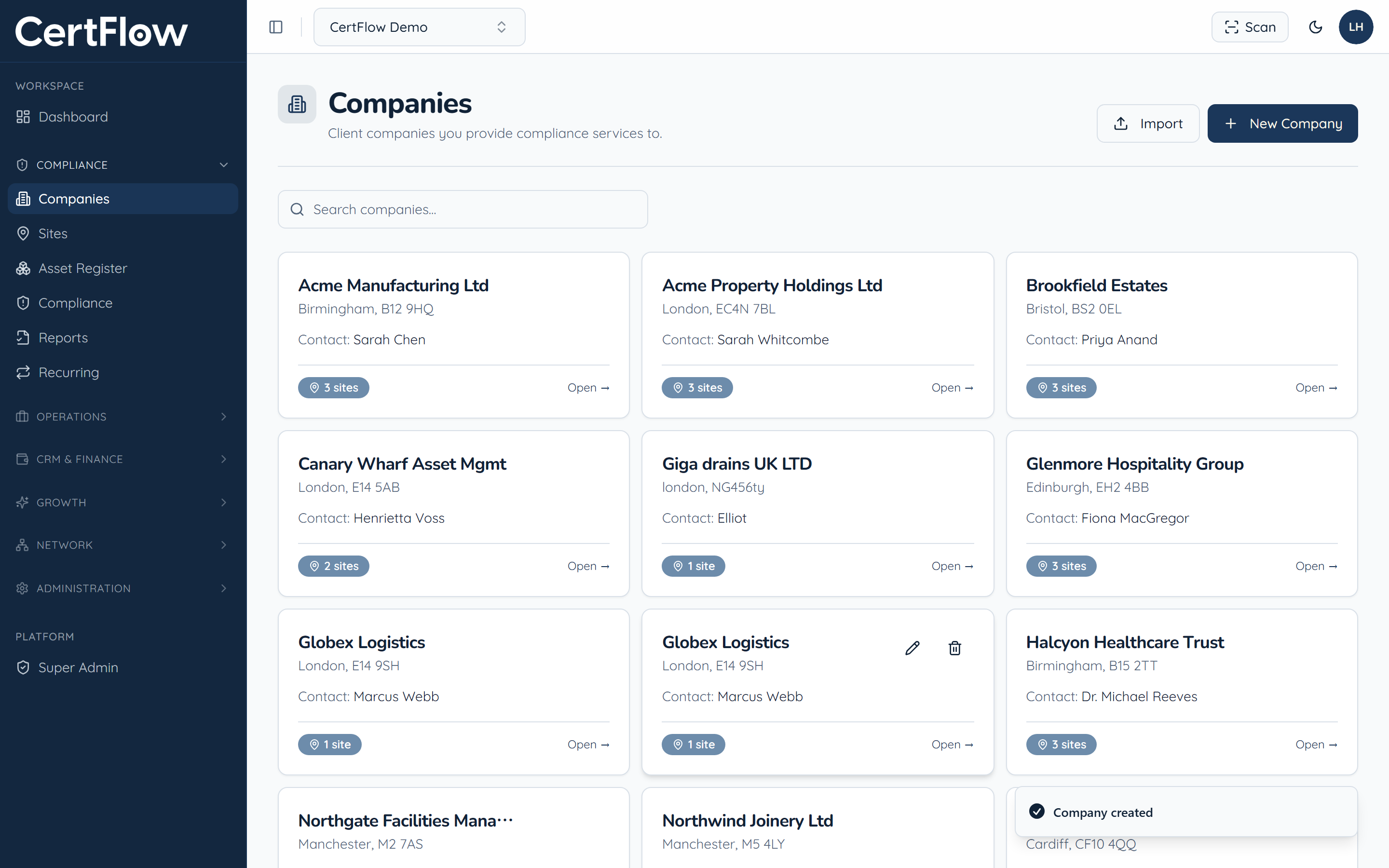The height and width of the screenshot is (868, 1389).
Task: Click the CertFlow logo
Action: 101,31
